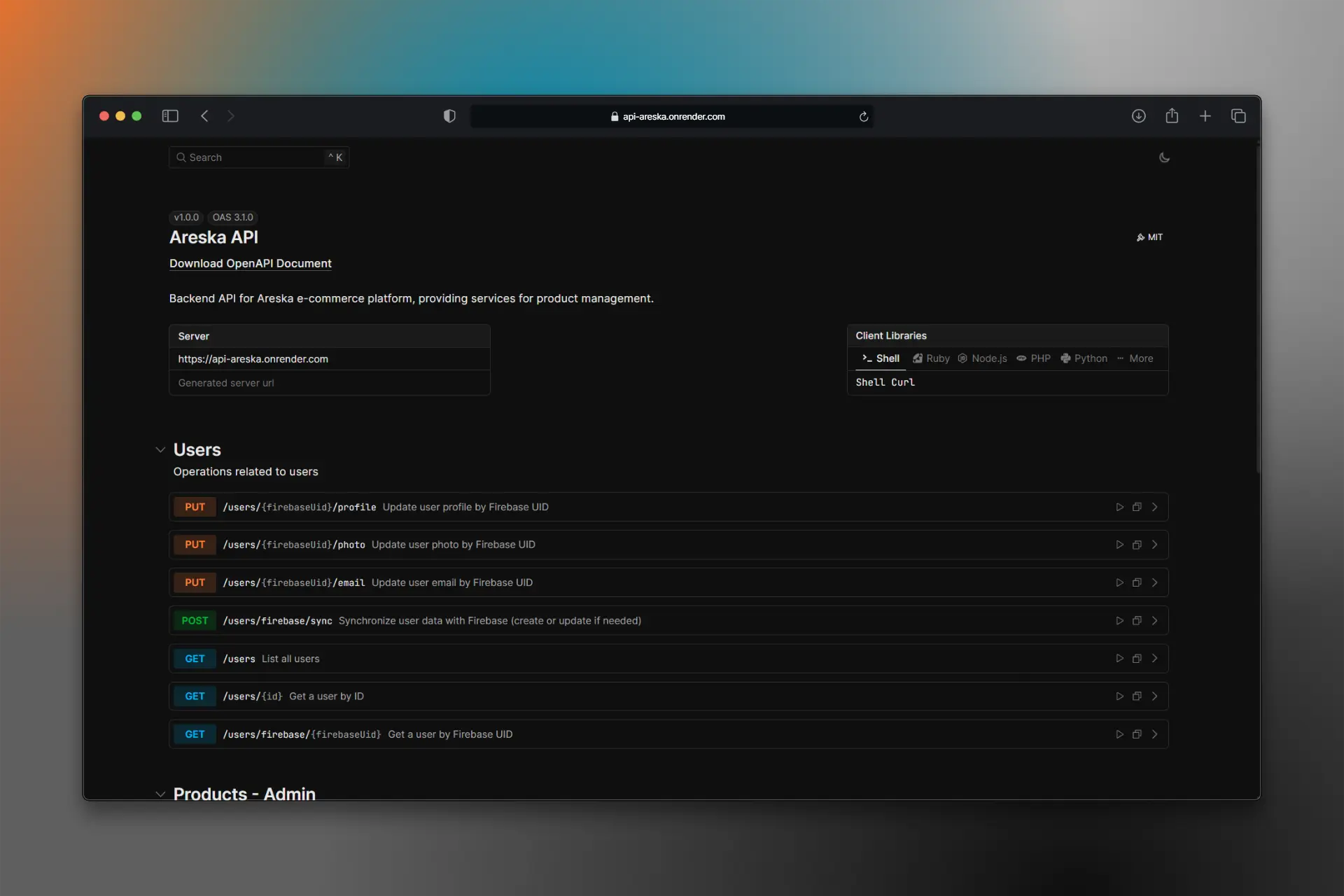Show the Safari sidebar
This screenshot has width=1344, height=896.
170,116
